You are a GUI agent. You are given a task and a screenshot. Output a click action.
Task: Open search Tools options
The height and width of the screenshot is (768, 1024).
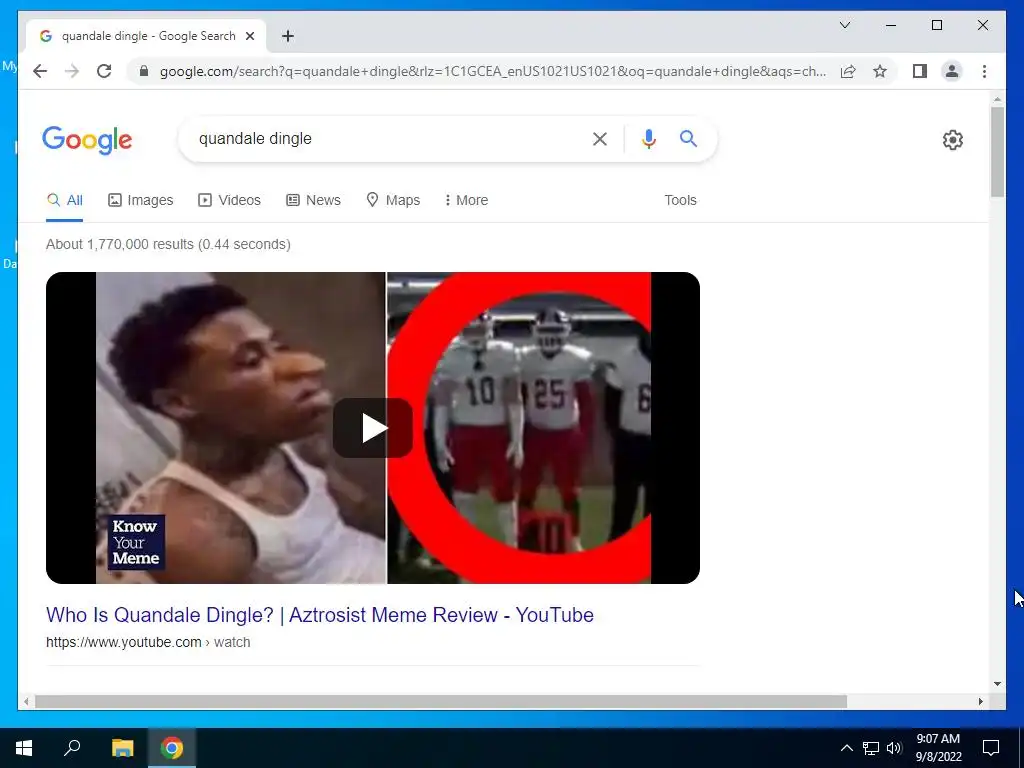(680, 200)
